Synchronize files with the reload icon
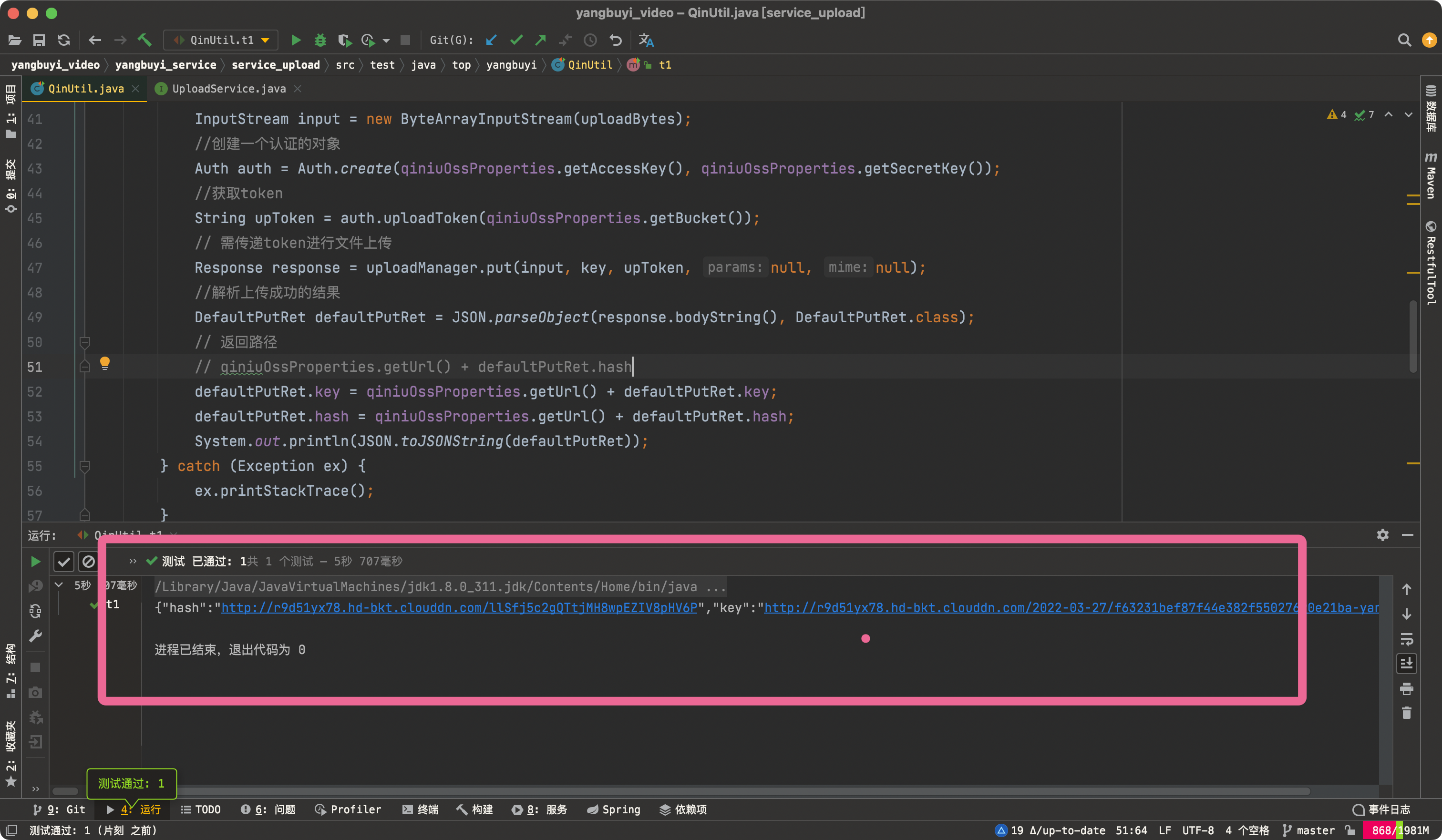Image resolution: width=1442 pixels, height=840 pixels. tap(64, 40)
